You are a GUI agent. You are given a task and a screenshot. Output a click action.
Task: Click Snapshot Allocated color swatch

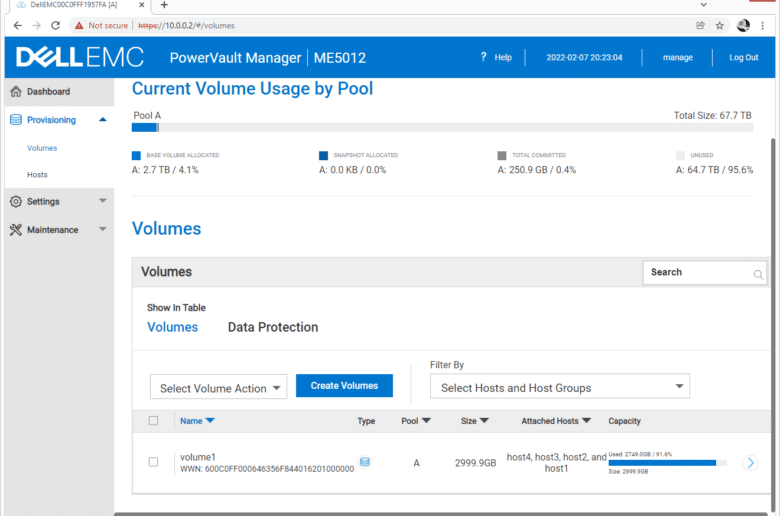point(323,156)
